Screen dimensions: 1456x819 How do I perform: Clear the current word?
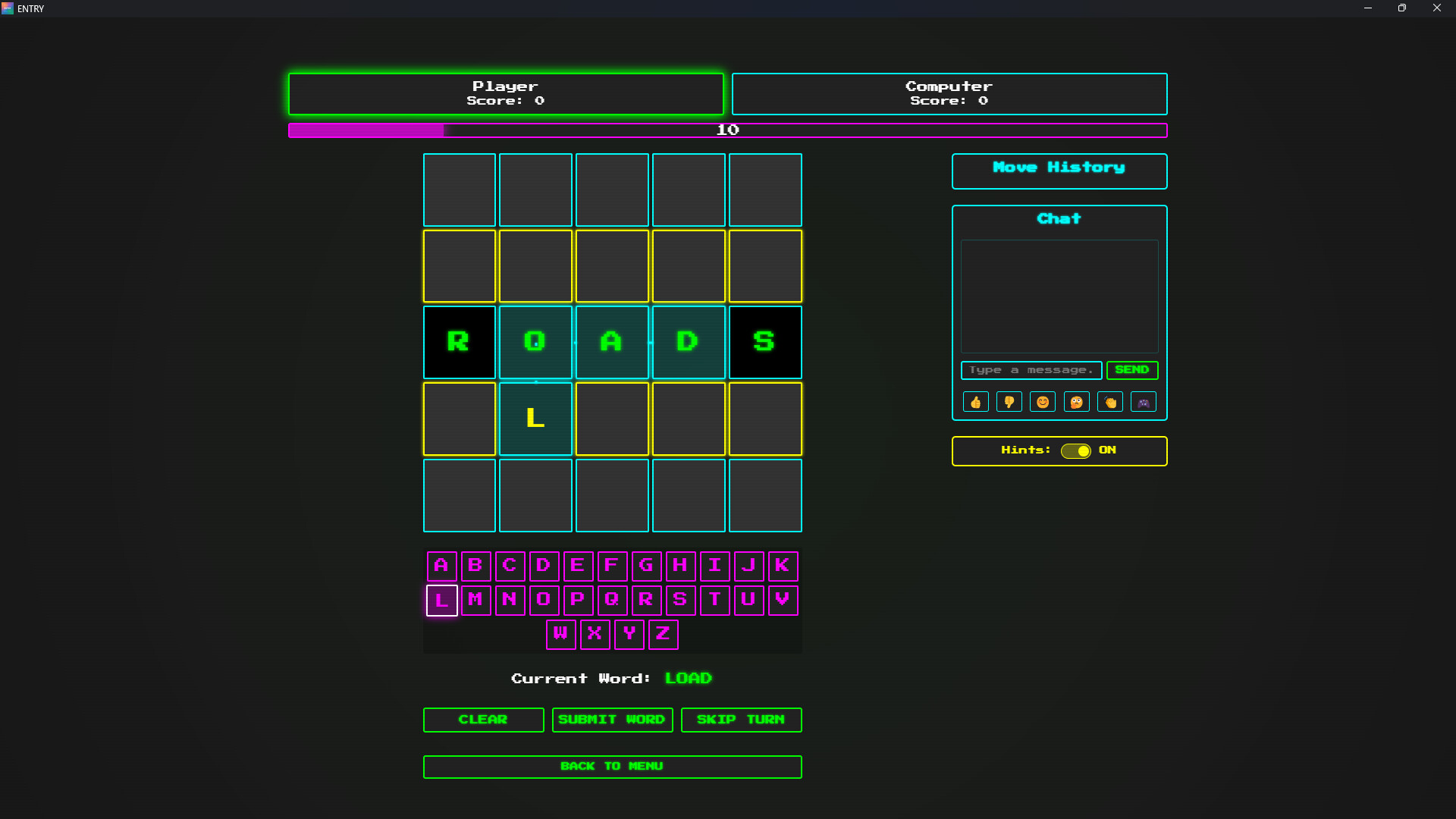point(483,720)
